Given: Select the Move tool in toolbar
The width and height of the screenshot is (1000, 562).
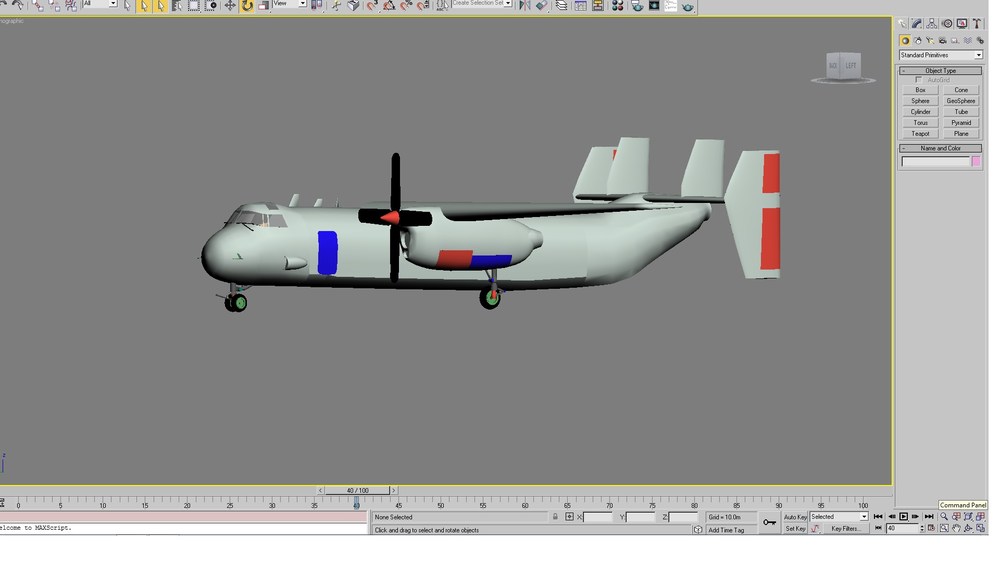Looking at the screenshot, I should click(230, 6).
